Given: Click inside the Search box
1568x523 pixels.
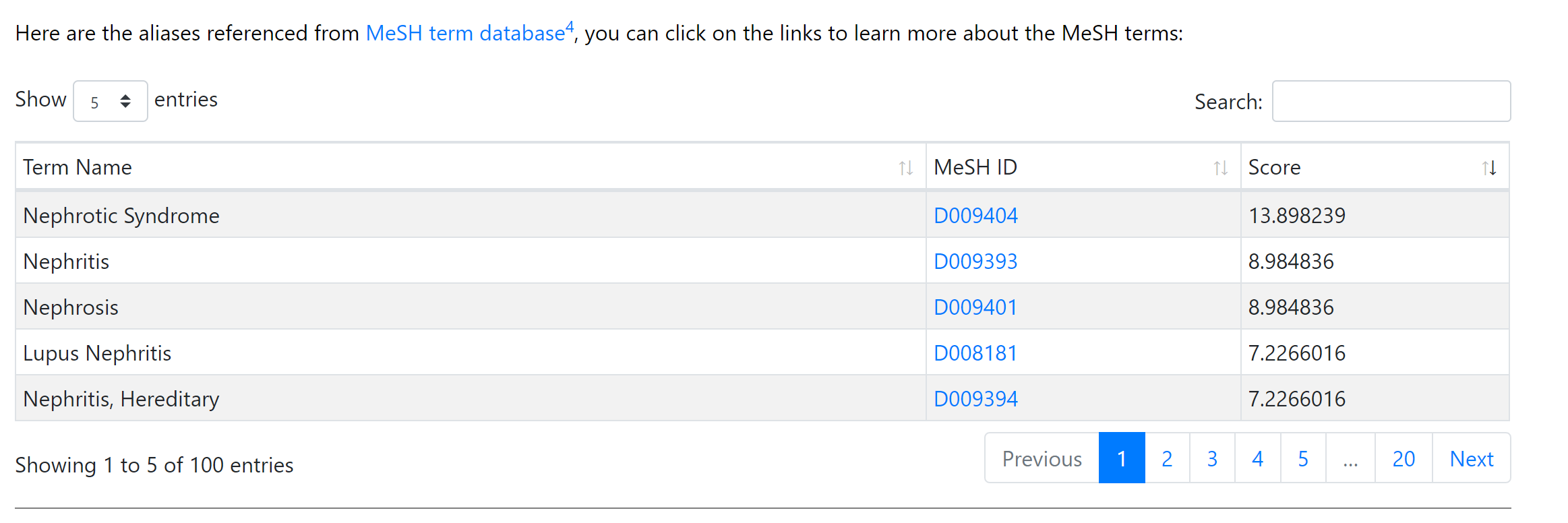Looking at the screenshot, I should (x=1391, y=101).
